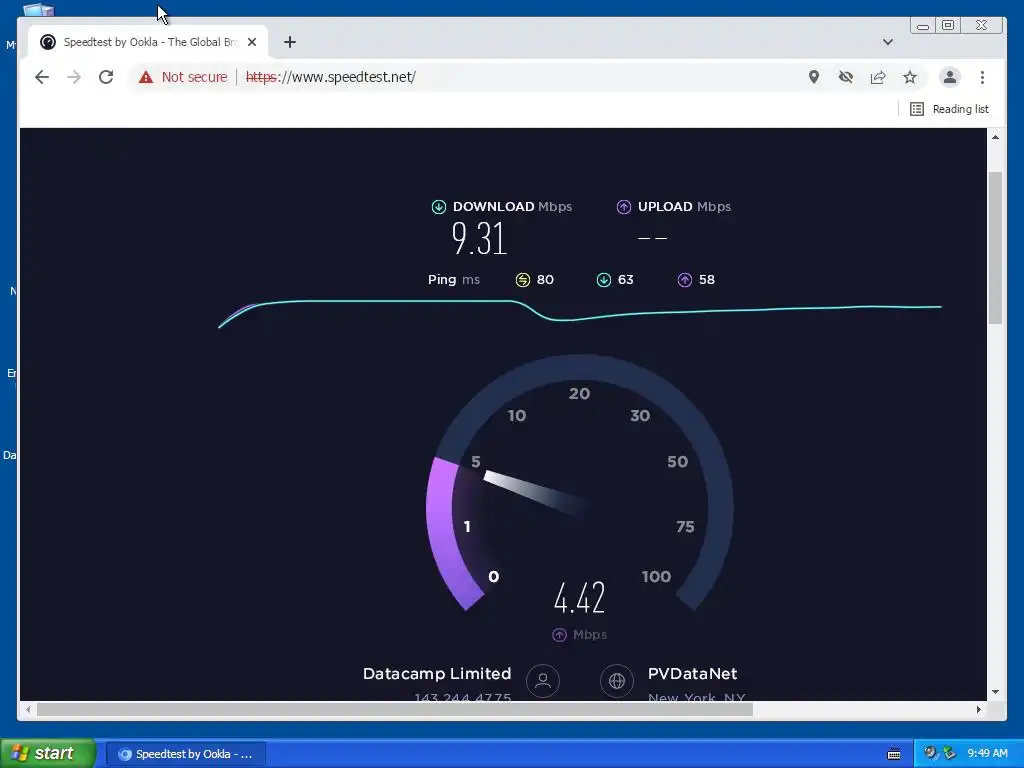Click the speedometer gauge needle

532,491
